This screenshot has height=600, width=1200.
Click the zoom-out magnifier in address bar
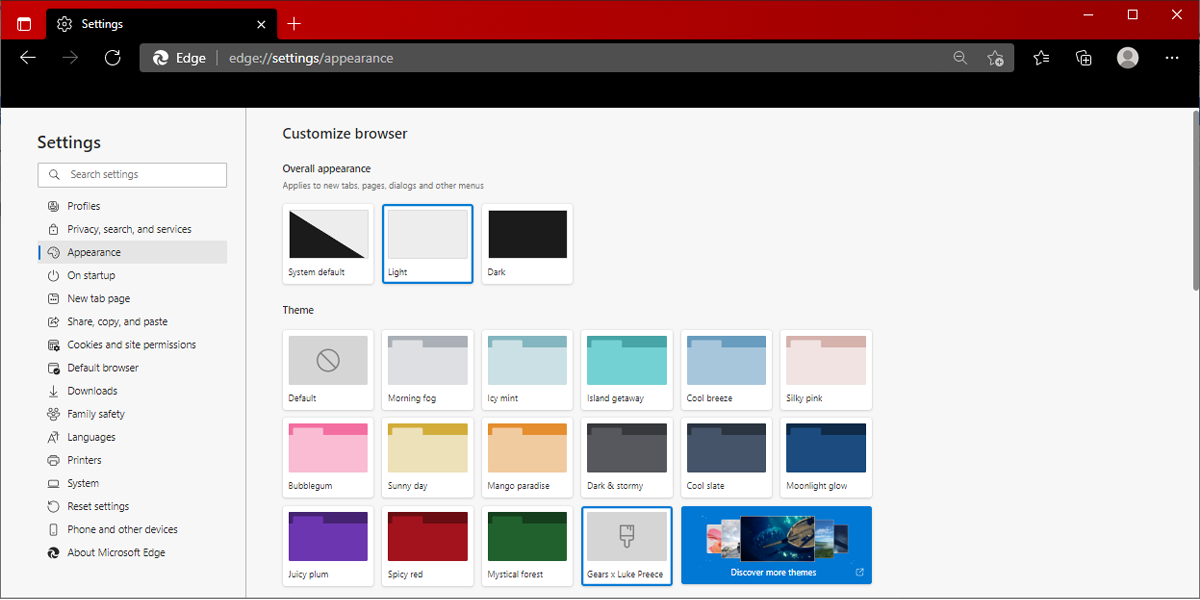pyautogui.click(x=960, y=57)
